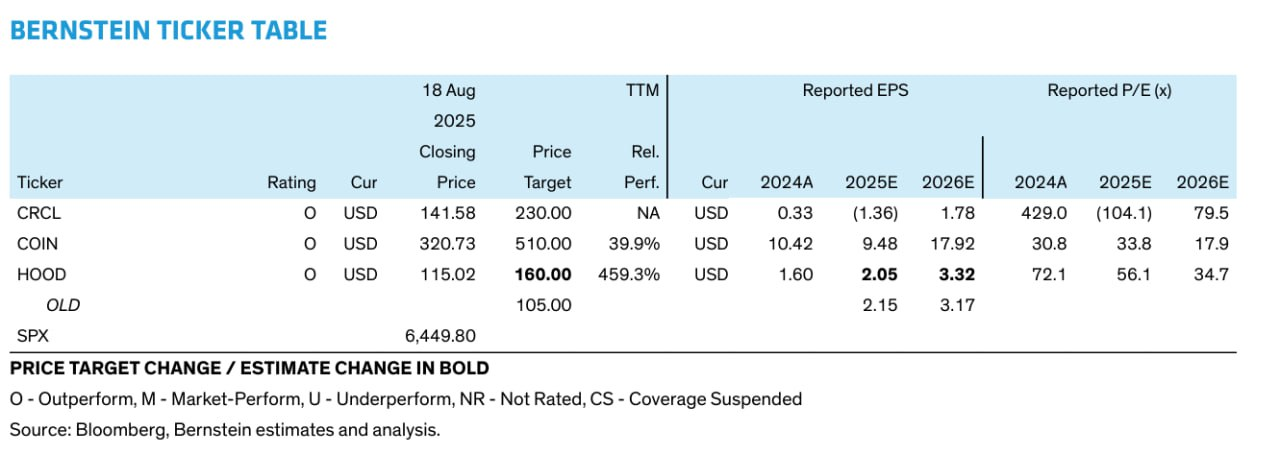Click HOOD relative performance 459.3%
Viewport: 1280px width, 454px height.
628,275
